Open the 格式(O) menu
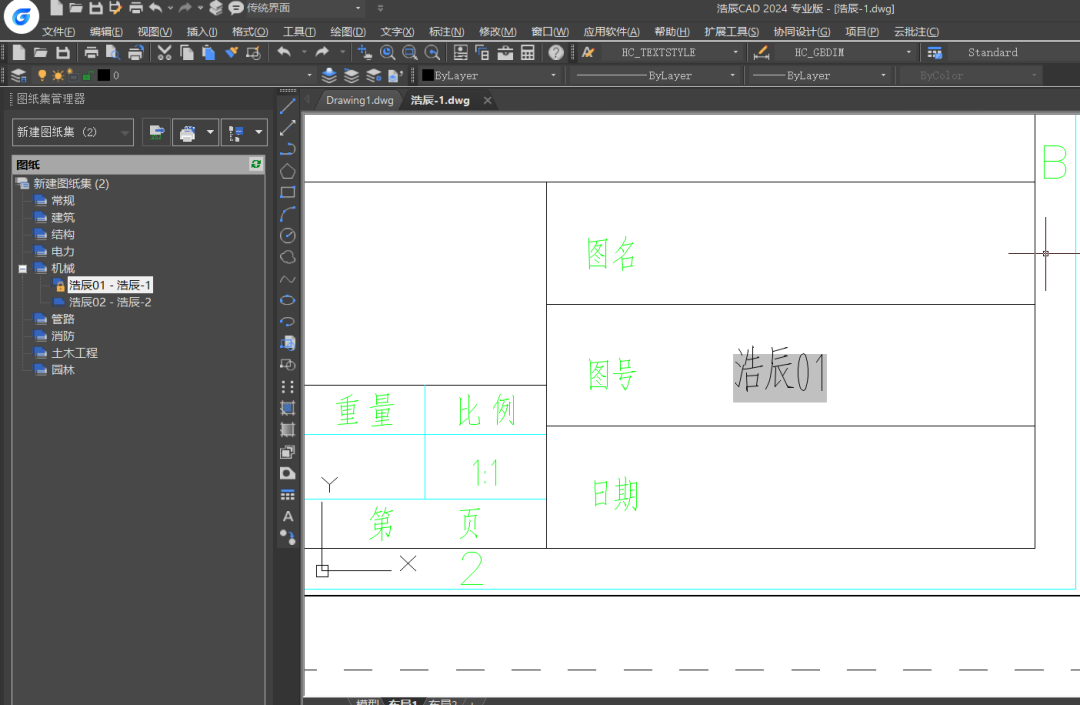 coord(250,32)
